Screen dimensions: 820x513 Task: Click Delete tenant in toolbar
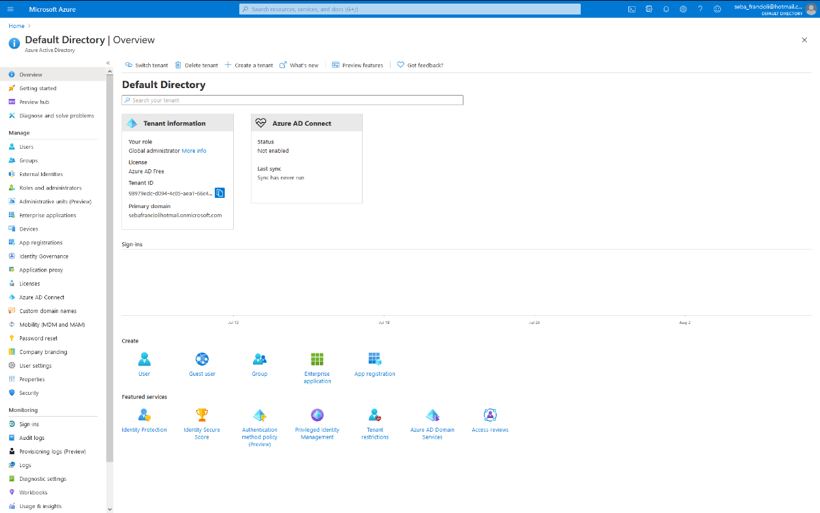tap(196, 65)
